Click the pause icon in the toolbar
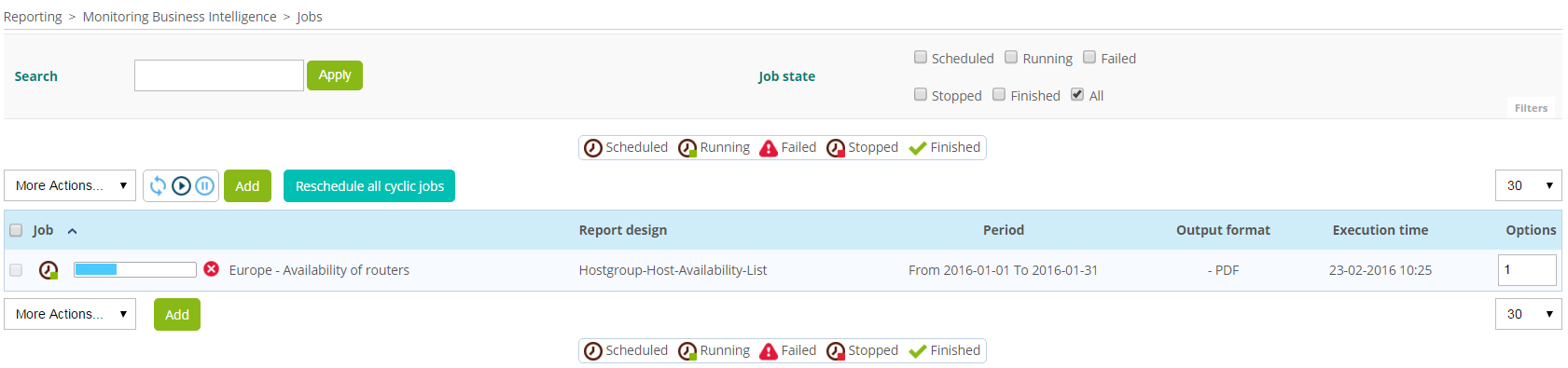 [x=205, y=185]
